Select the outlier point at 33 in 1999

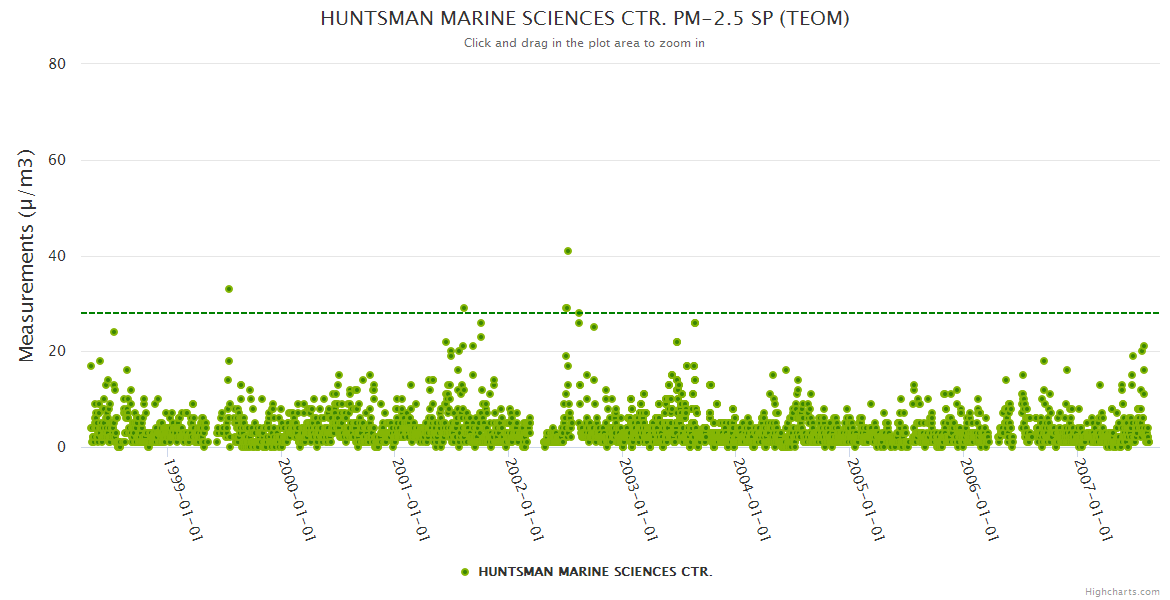click(229, 289)
